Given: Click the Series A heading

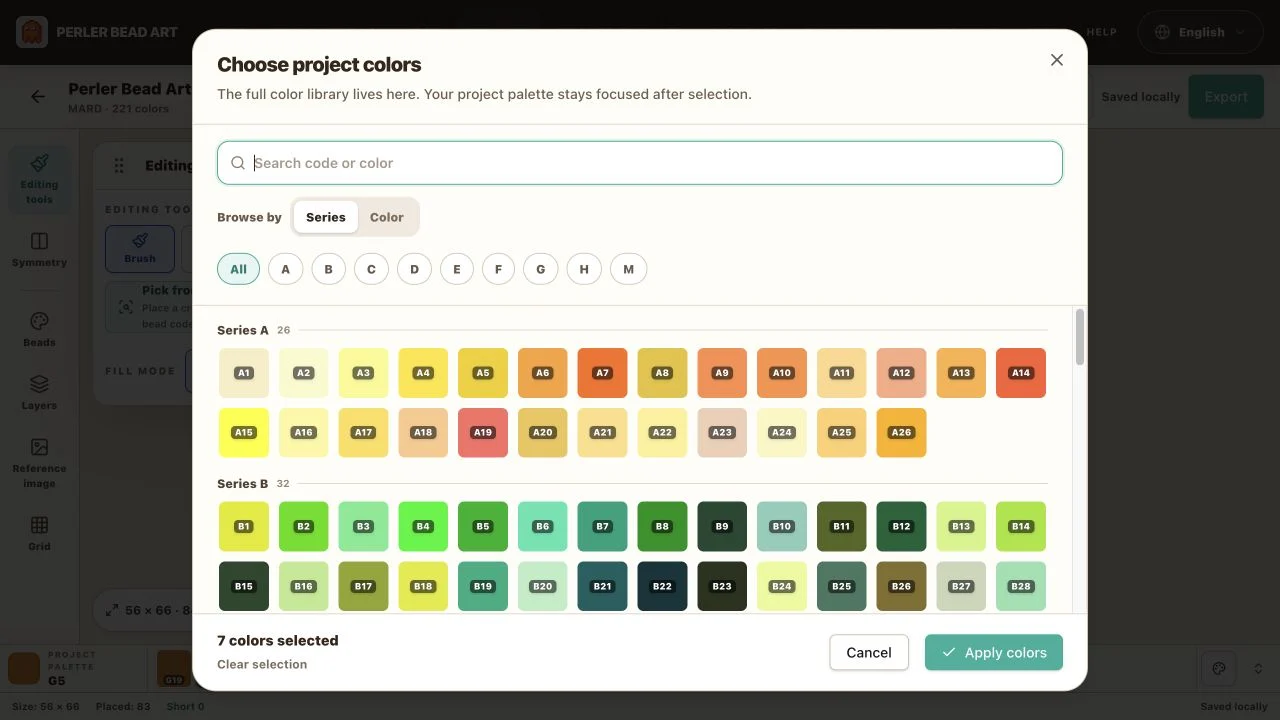Looking at the screenshot, I should click(243, 330).
